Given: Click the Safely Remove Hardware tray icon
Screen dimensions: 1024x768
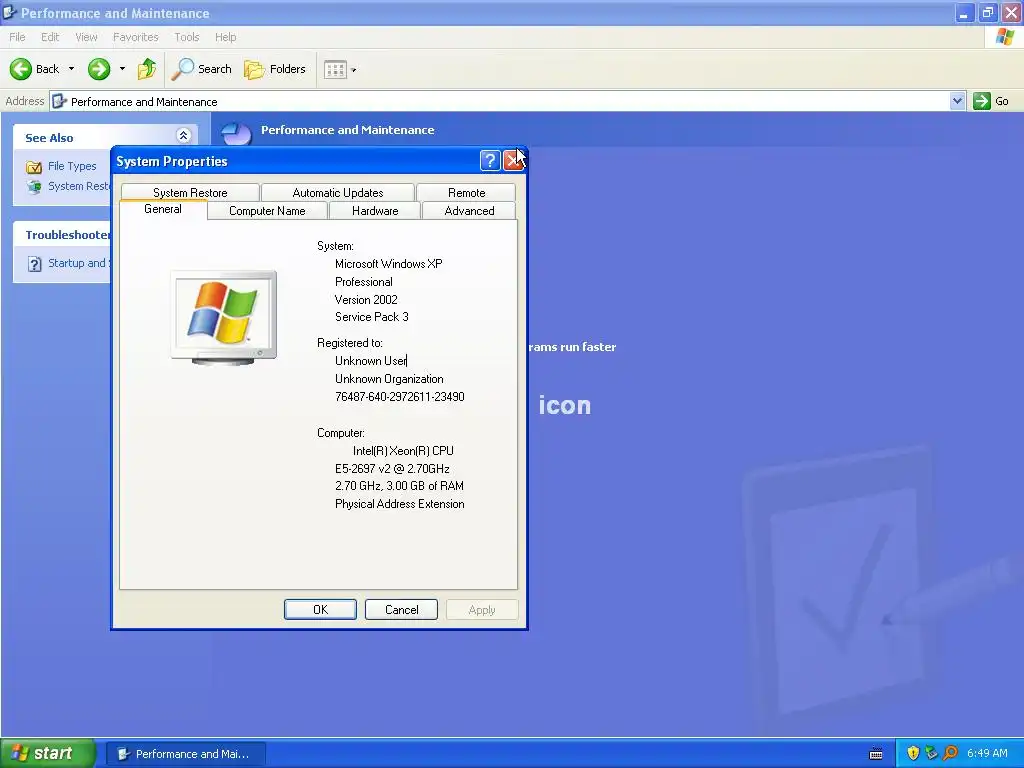Looking at the screenshot, I should pyautogui.click(x=931, y=753).
